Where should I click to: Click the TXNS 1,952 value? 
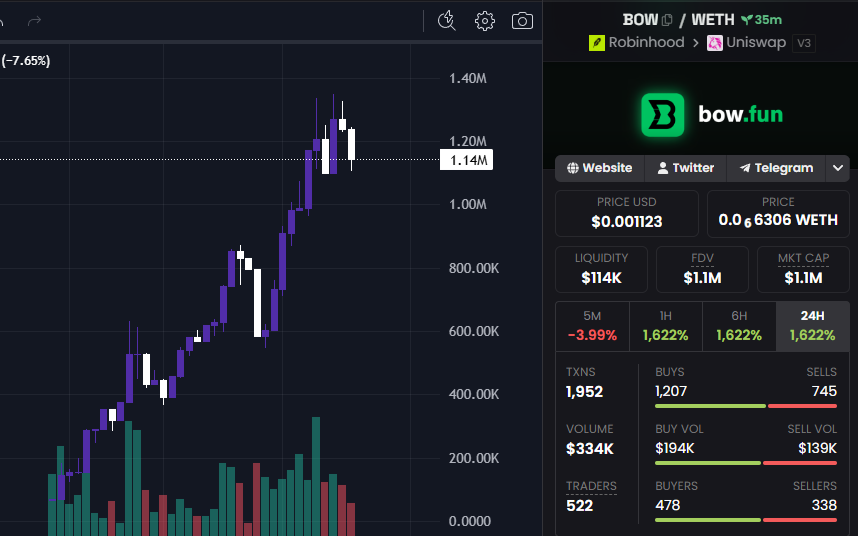(584, 392)
